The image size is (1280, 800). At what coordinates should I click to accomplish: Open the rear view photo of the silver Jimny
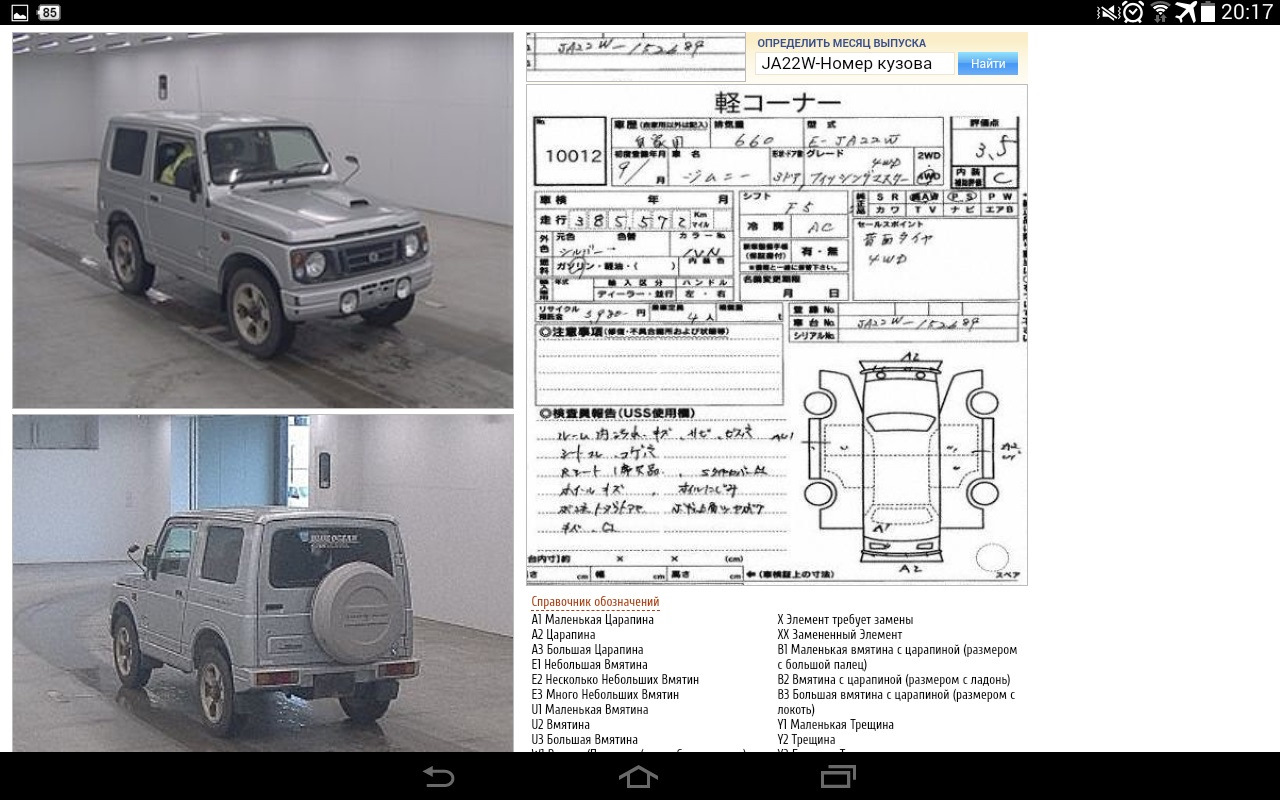click(263, 583)
